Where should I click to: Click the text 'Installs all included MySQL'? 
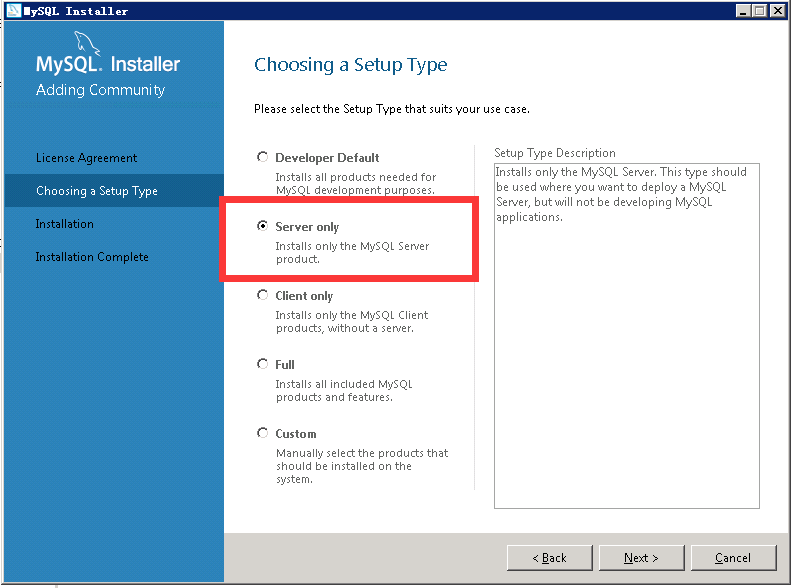[344, 384]
